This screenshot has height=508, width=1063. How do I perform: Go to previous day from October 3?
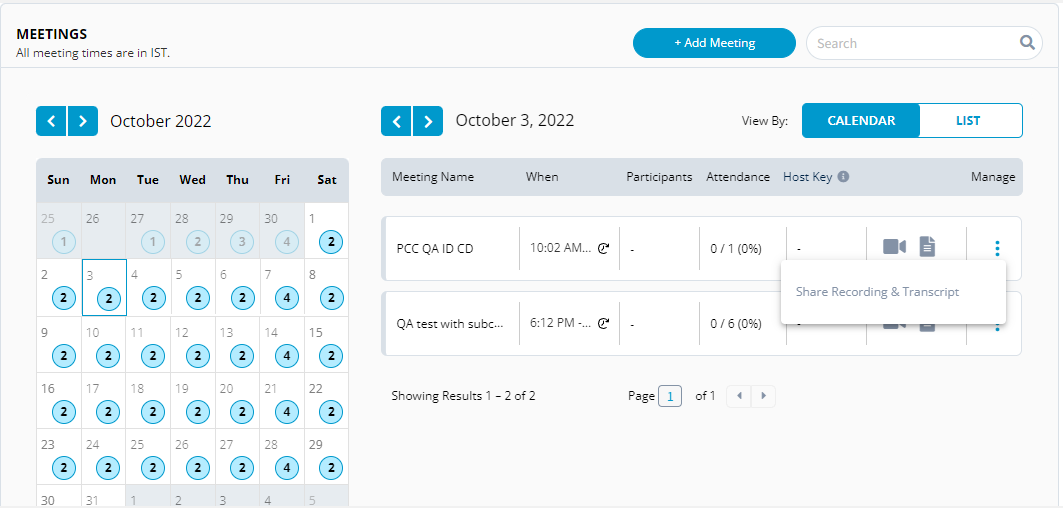[x=396, y=121]
